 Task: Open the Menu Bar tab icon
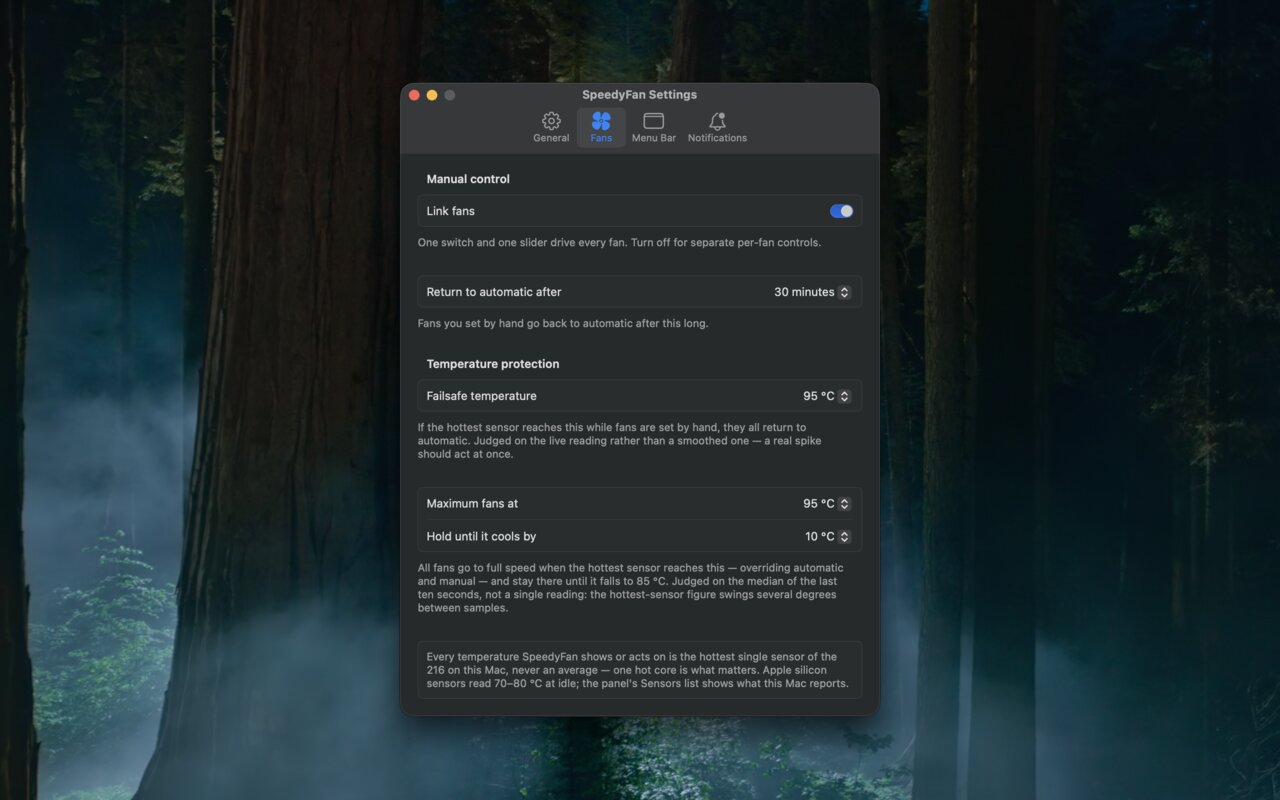click(653, 121)
